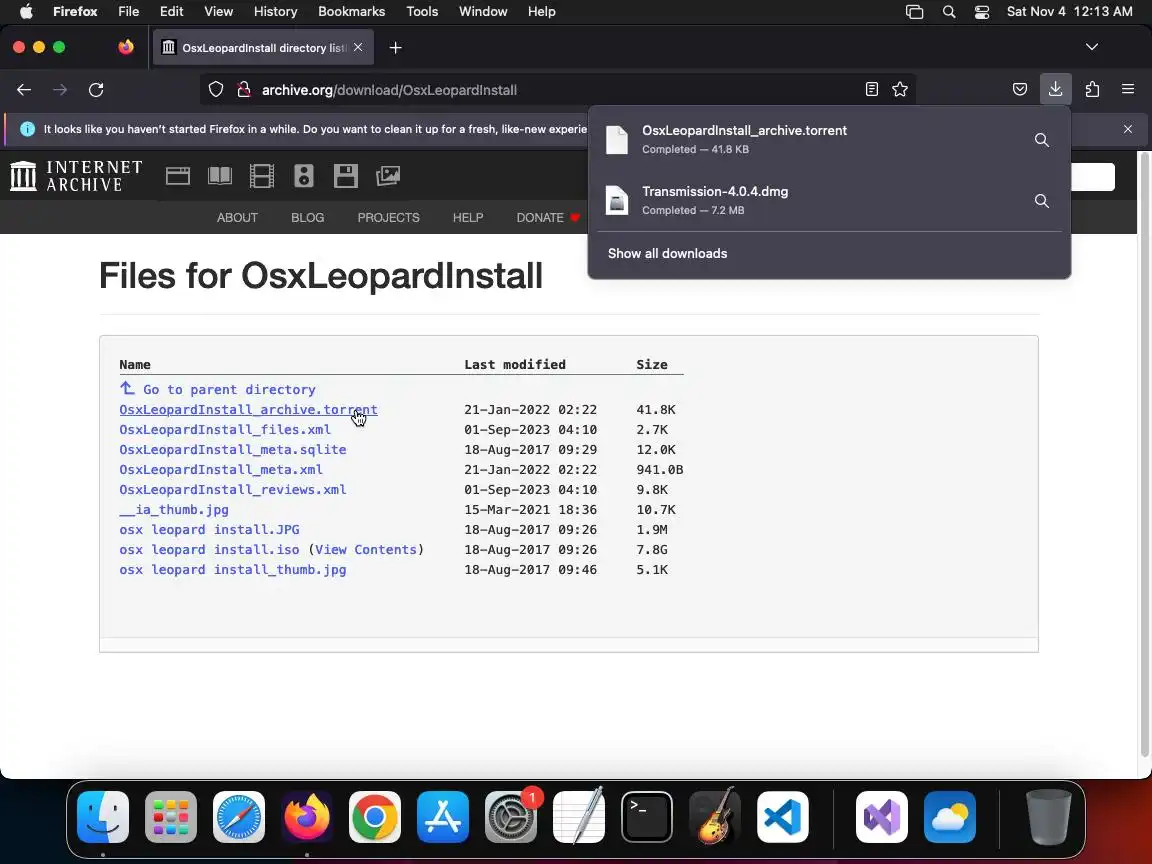
Task: Open Launchpad from the Dock
Action: tap(171, 816)
